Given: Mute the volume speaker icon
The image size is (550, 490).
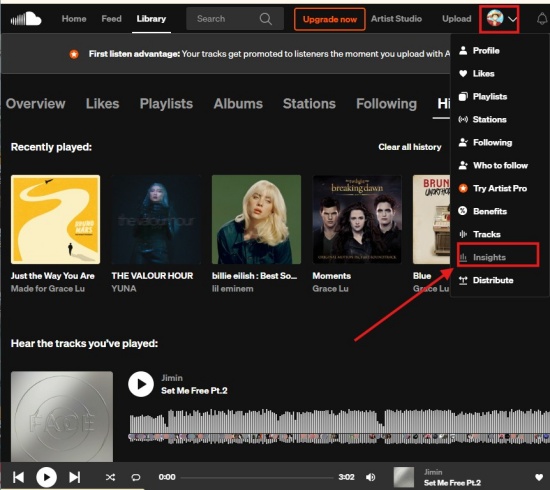Looking at the screenshot, I should [370, 477].
